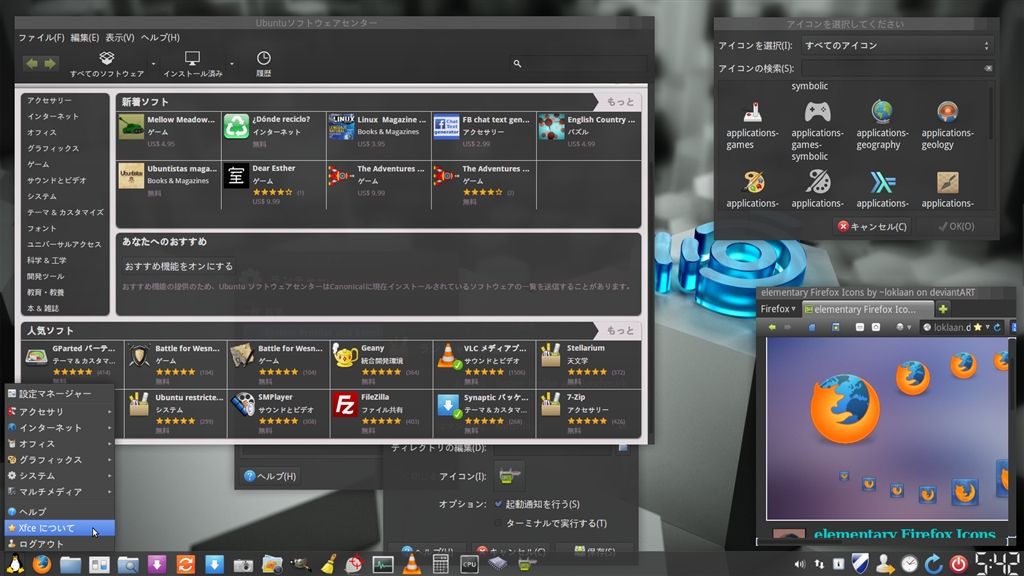1024x576 pixels.
Task: Select Xfce について menu entry
Action: coord(48,528)
